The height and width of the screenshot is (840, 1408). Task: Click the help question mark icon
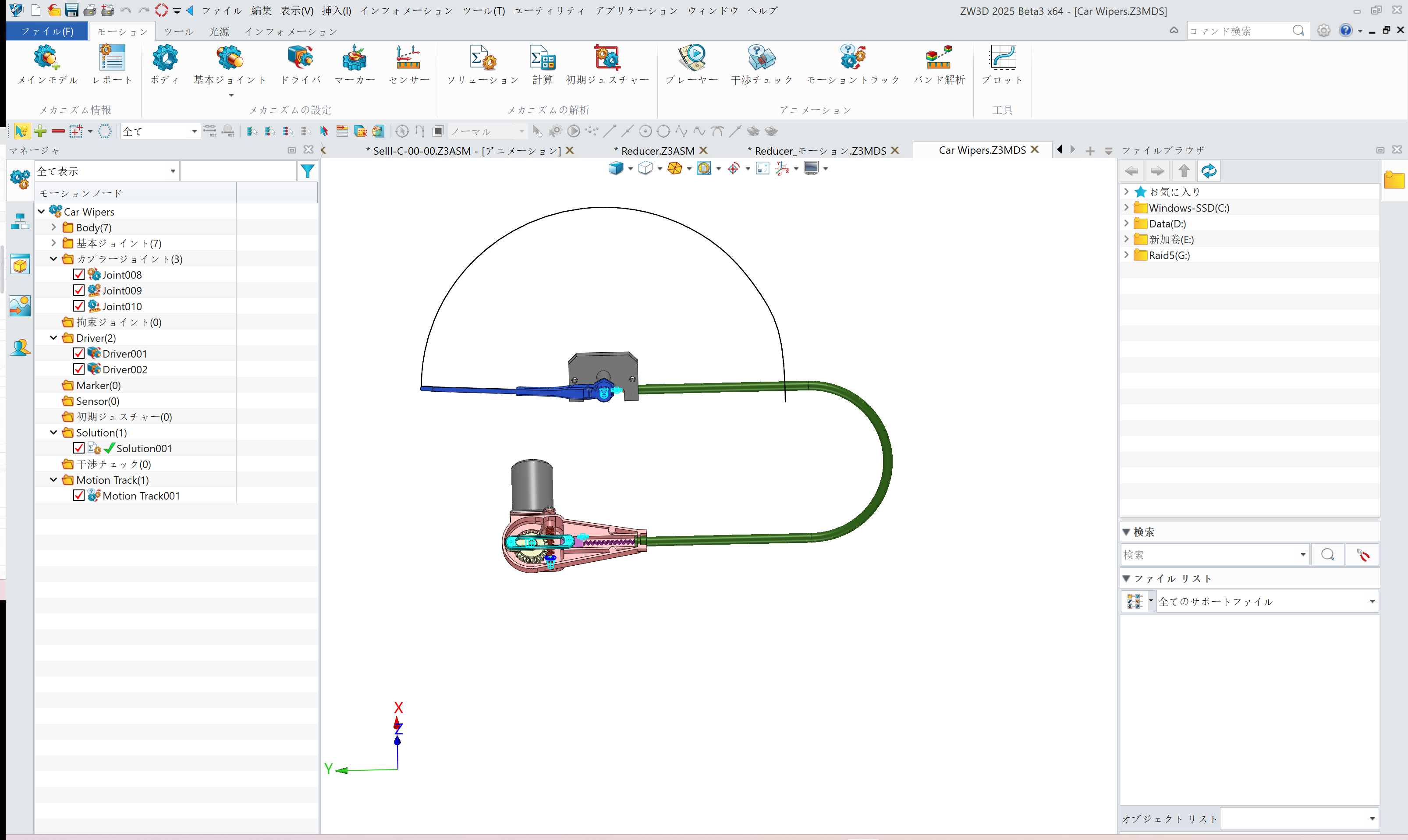pos(1345,31)
